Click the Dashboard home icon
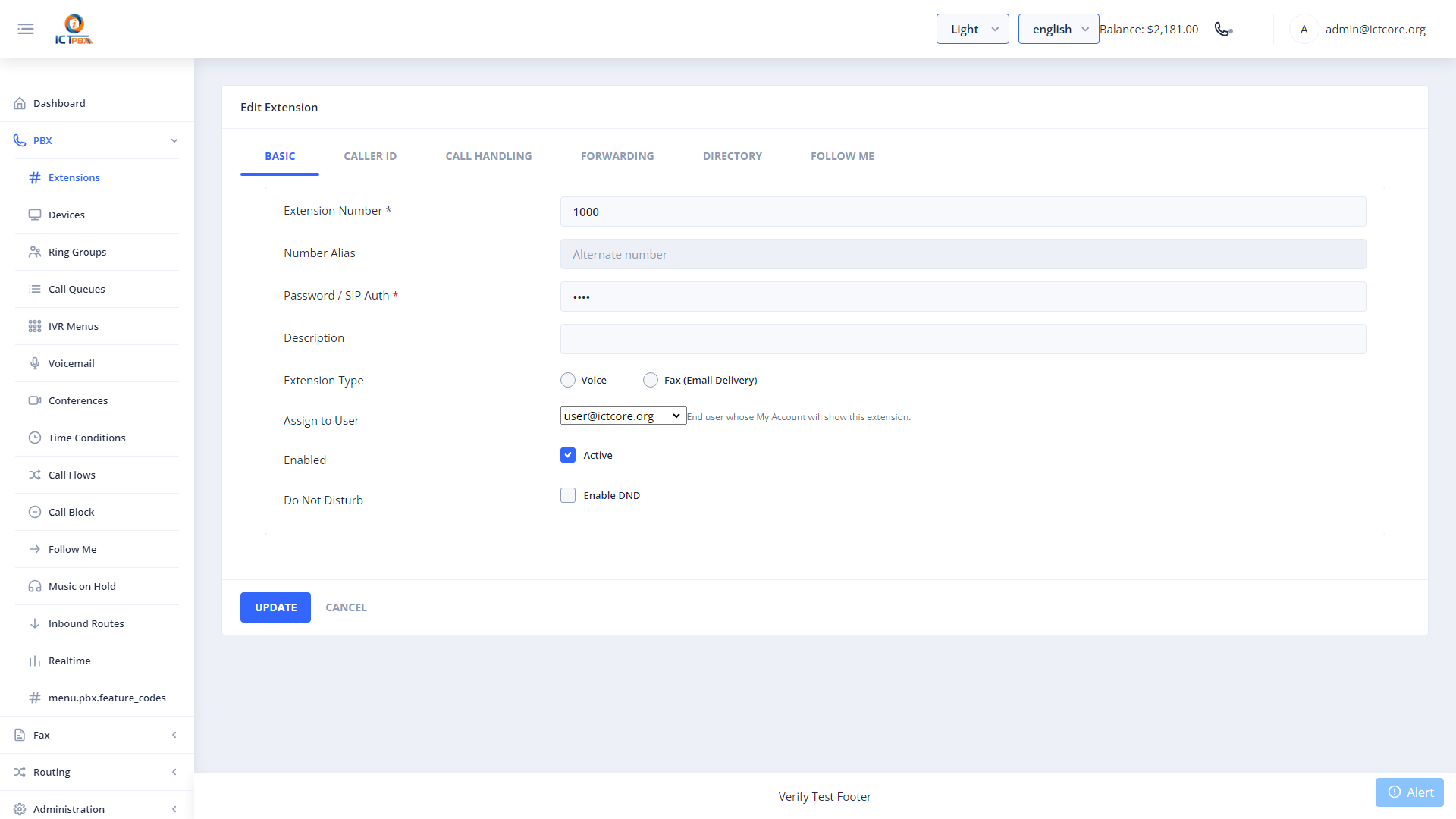This screenshot has width=1456, height=819. 20,103
